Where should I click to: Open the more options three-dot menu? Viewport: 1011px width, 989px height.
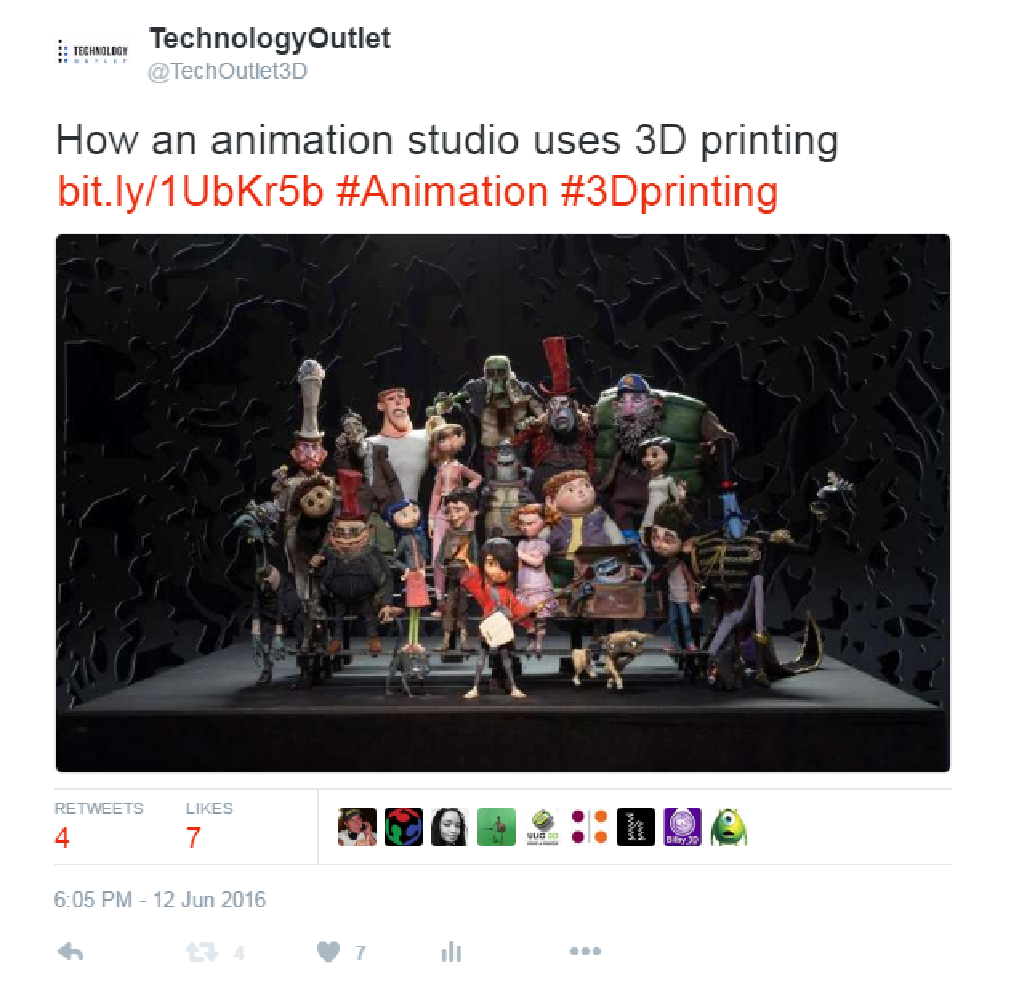coord(585,951)
